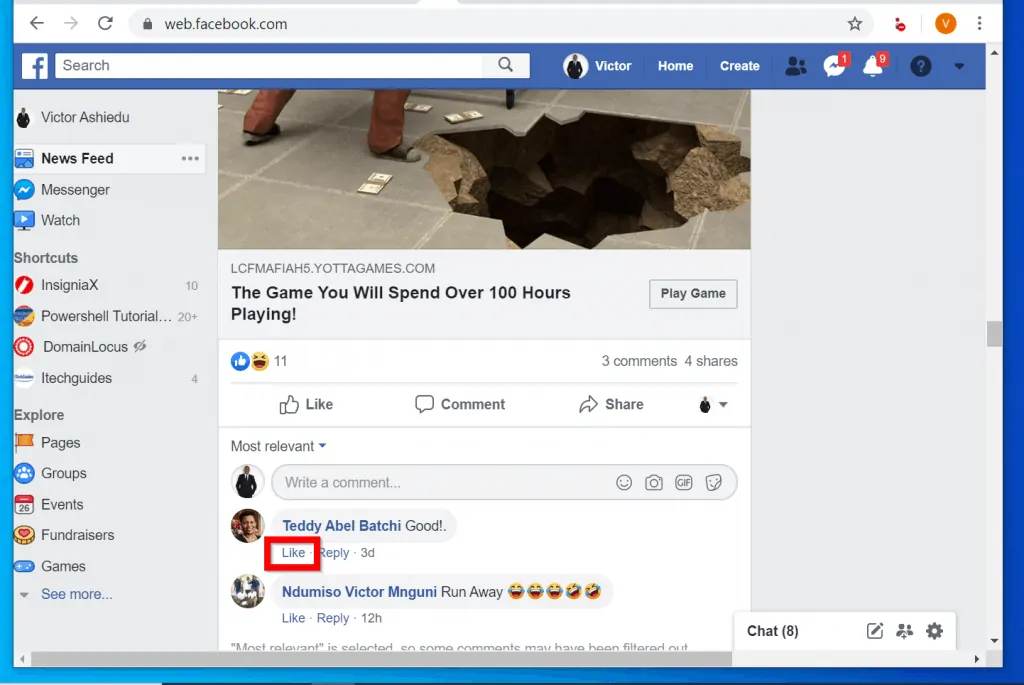Click the Play Game button
The image size is (1024, 685).
coord(693,294)
